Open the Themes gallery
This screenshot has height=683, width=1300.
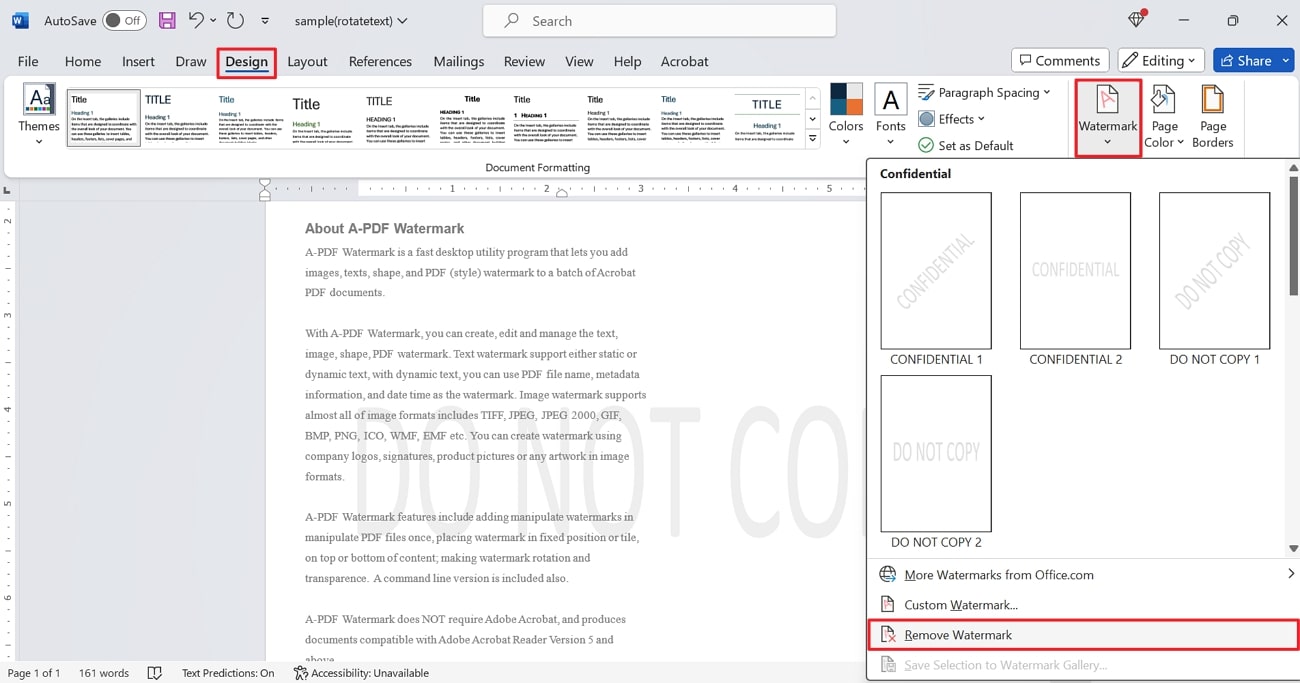click(x=38, y=113)
